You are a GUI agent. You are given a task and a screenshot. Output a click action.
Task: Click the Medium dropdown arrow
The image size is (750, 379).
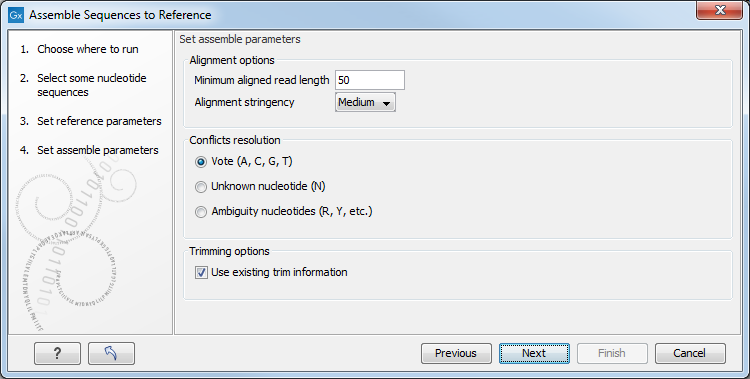pyautogui.click(x=386, y=103)
